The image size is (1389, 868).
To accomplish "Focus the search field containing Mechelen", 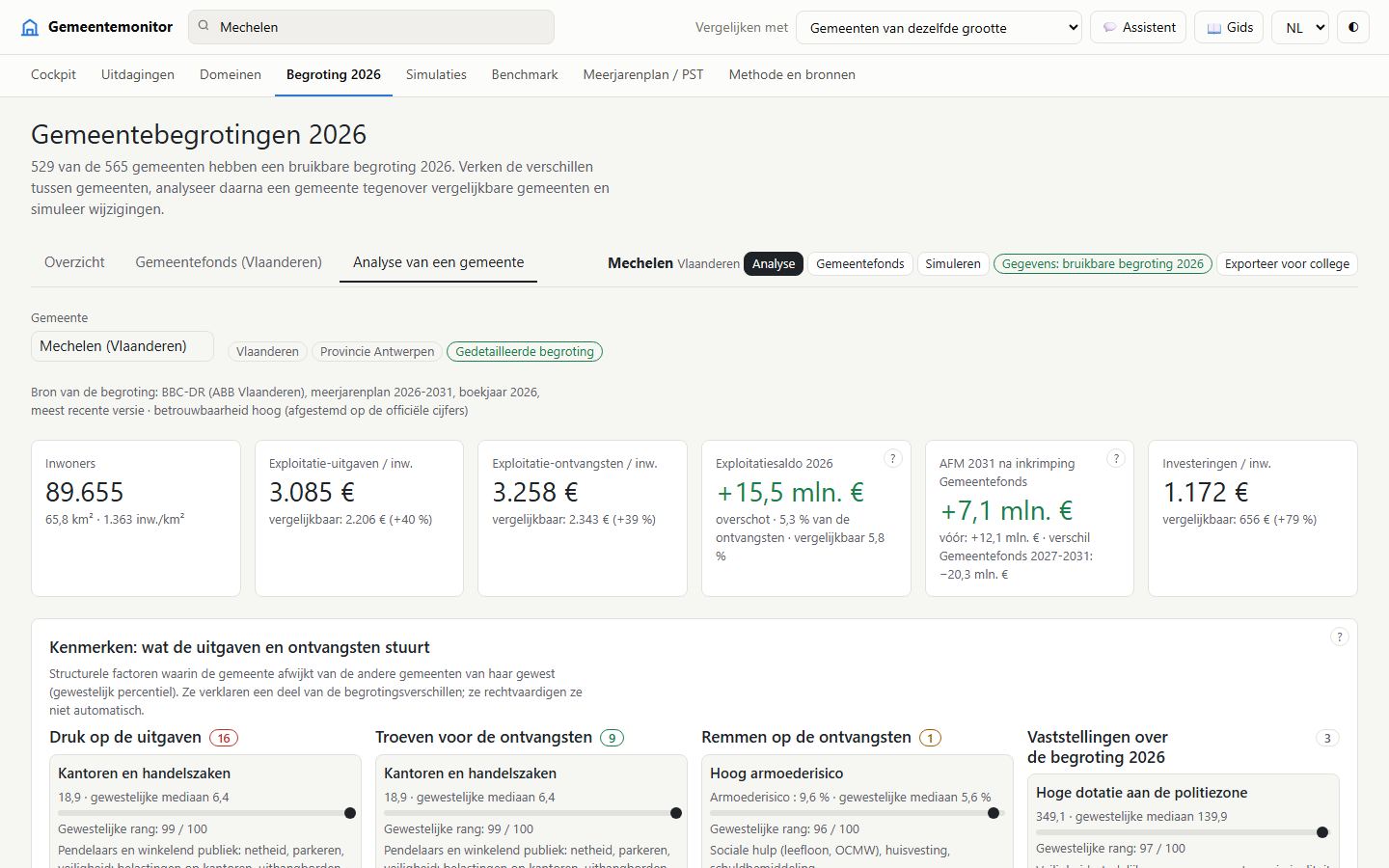I will pos(371,27).
